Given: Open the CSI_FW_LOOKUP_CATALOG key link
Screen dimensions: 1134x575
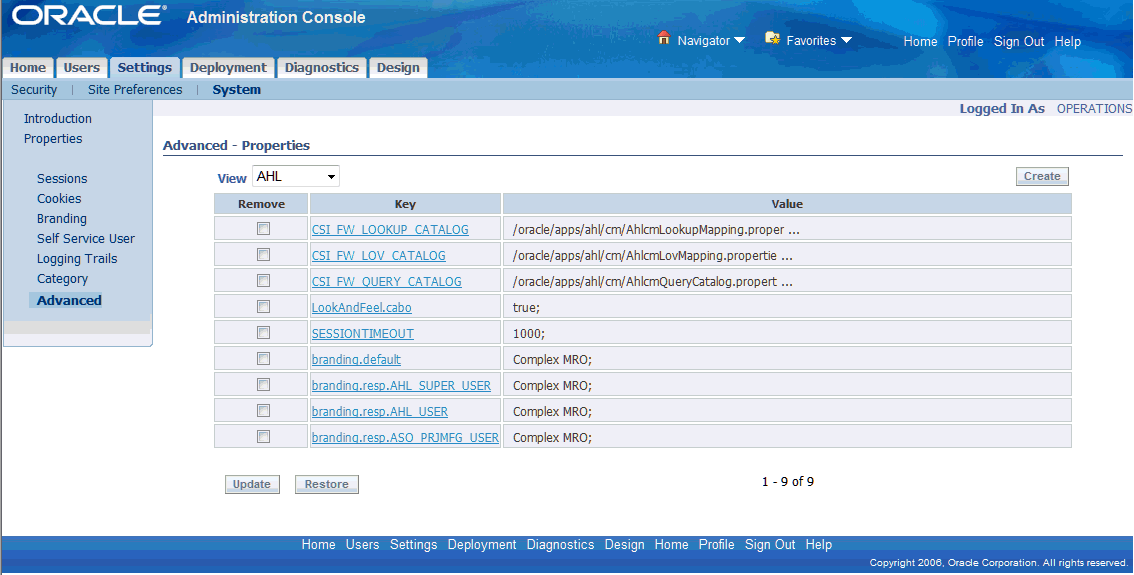Looking at the screenshot, I should click(x=390, y=229).
